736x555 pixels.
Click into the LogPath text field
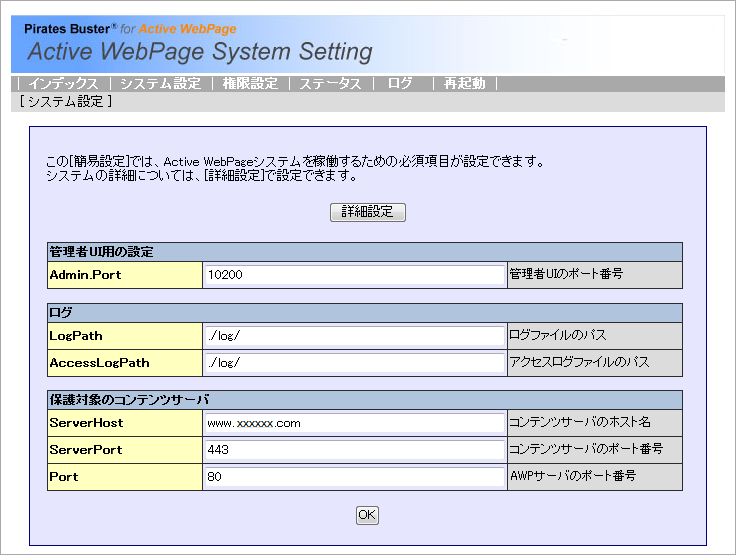tap(355, 335)
